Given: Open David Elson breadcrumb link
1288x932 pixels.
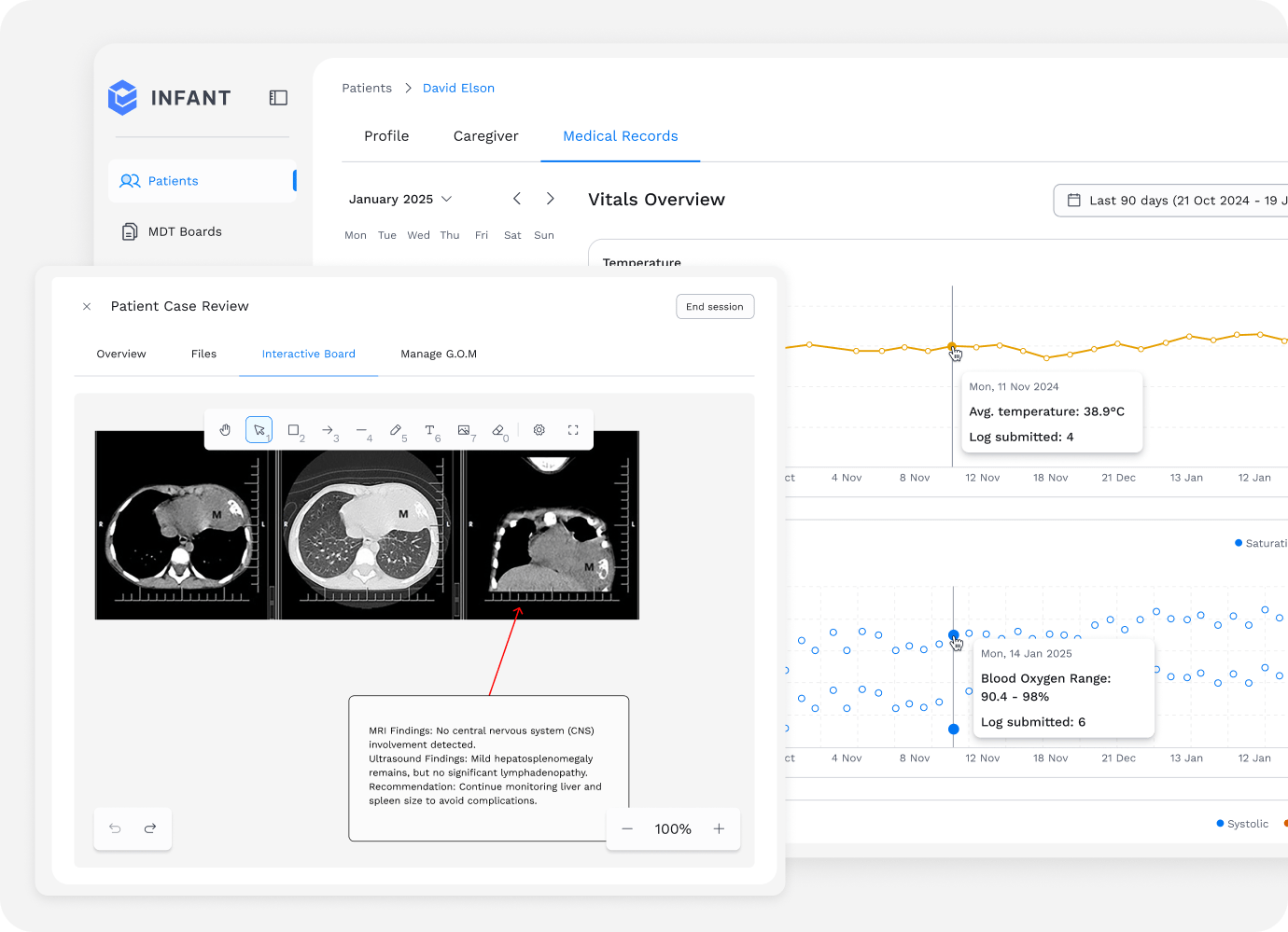Looking at the screenshot, I should pos(458,89).
